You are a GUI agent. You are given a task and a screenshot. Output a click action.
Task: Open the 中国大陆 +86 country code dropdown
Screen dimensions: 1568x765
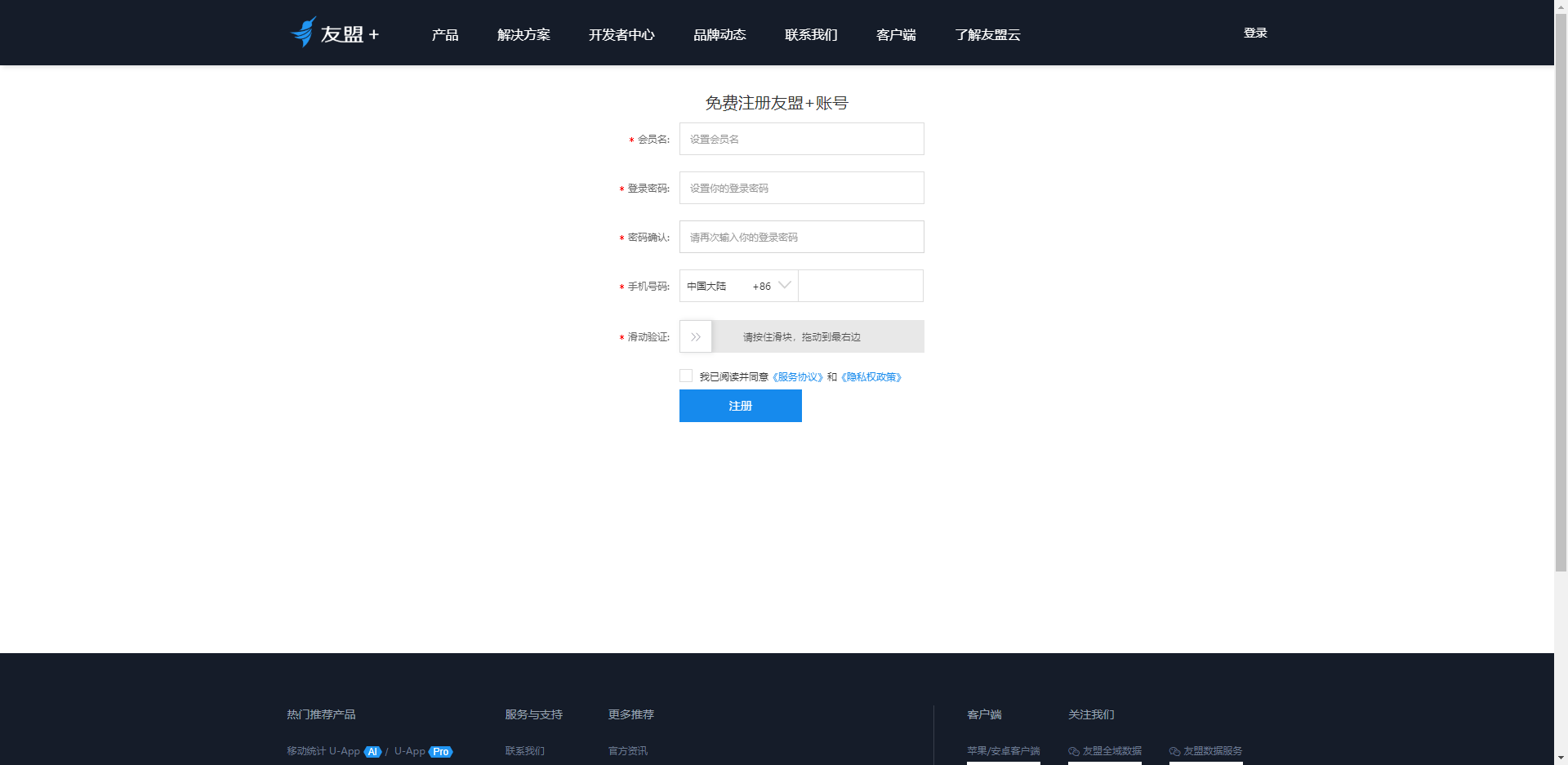(x=738, y=286)
